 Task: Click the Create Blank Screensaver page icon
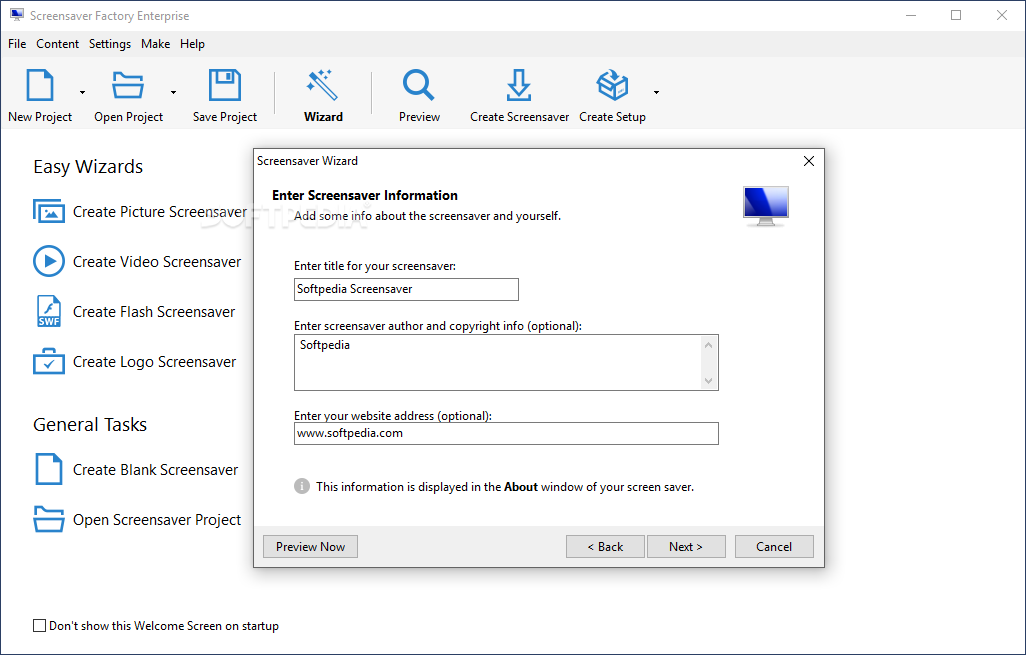tap(49, 469)
